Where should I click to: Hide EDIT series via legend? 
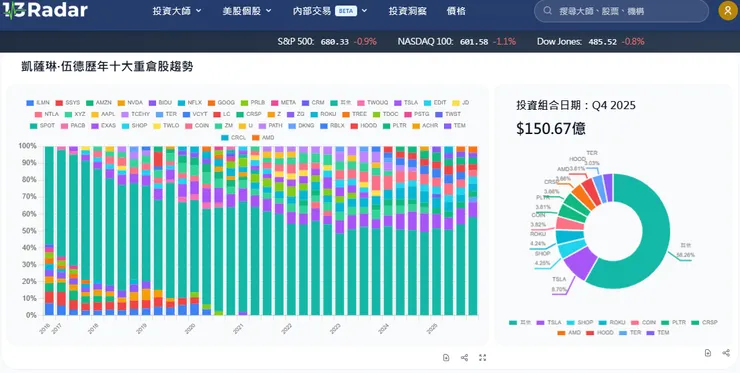pos(435,102)
